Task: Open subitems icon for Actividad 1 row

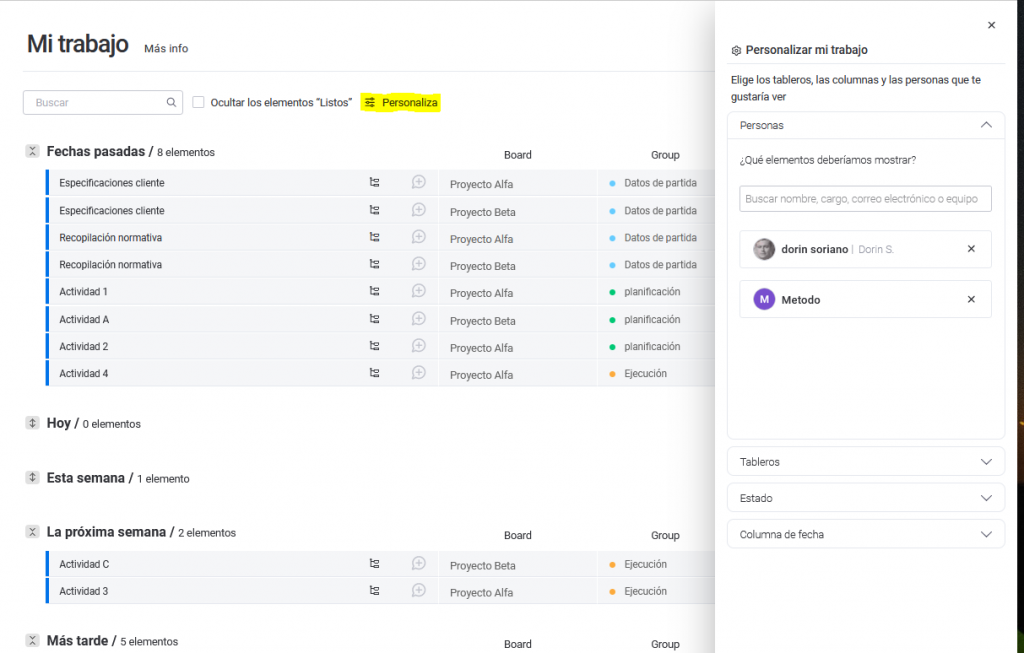Action: click(375, 291)
